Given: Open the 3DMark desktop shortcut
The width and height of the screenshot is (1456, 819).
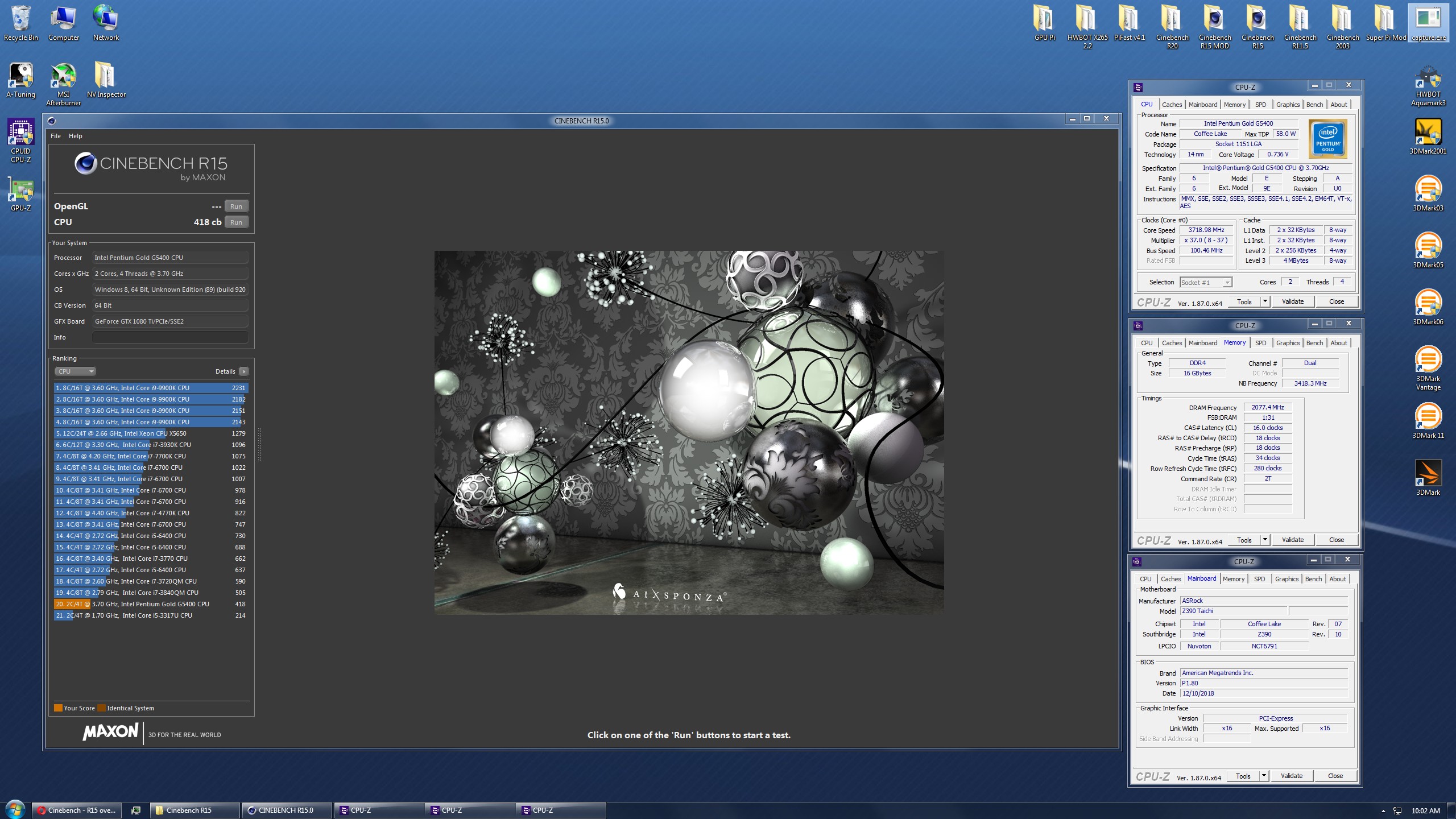Looking at the screenshot, I should [1428, 478].
